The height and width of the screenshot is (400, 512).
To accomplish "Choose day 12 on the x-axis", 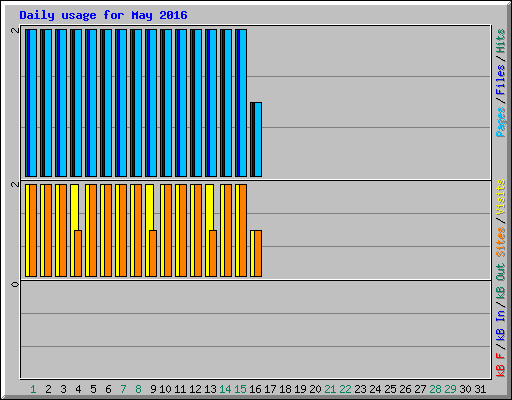I will click(x=195, y=389).
